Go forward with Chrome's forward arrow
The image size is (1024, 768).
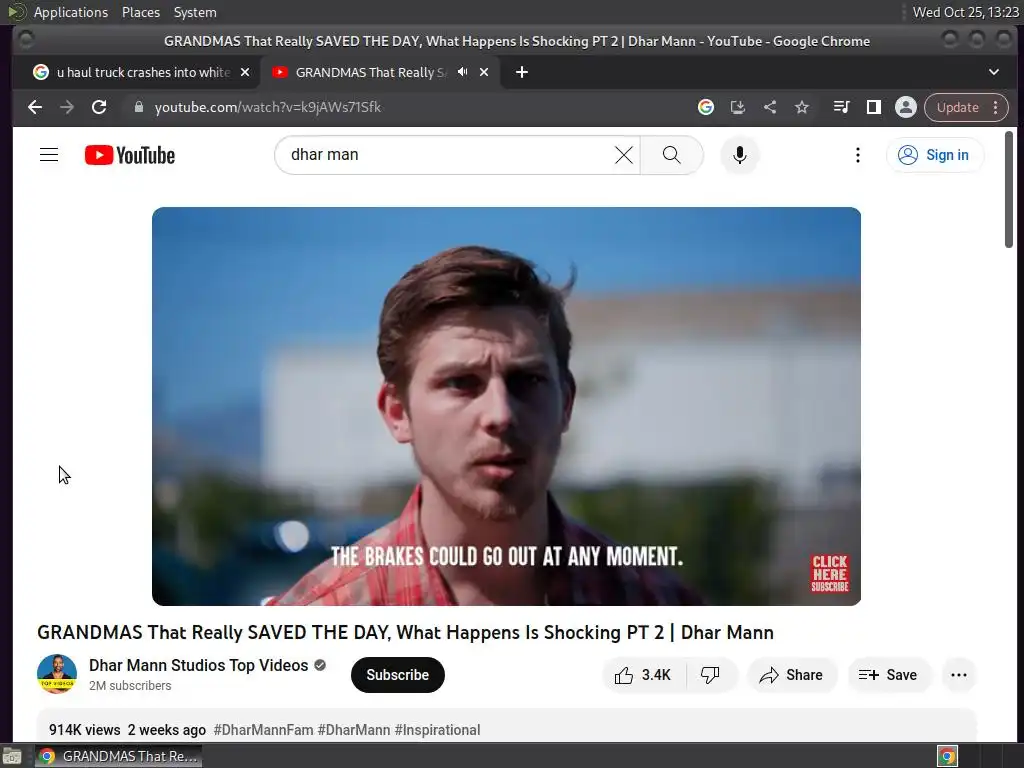[x=67, y=107]
